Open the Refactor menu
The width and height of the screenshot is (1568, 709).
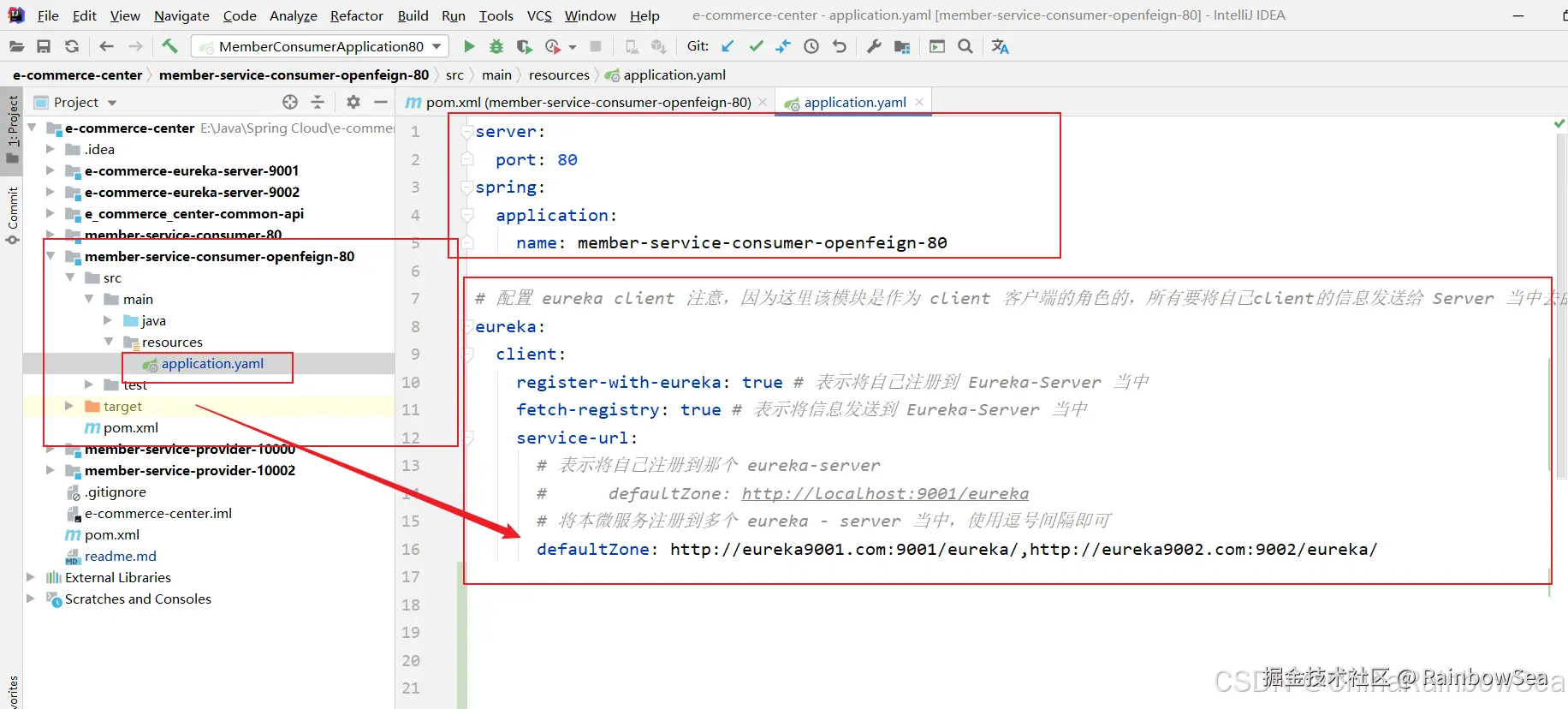357,15
